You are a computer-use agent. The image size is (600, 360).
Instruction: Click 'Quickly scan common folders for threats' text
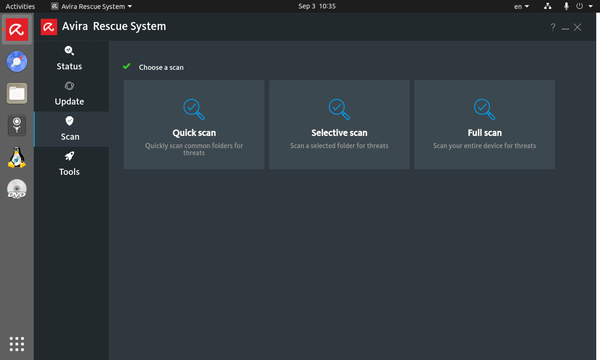(x=194, y=149)
